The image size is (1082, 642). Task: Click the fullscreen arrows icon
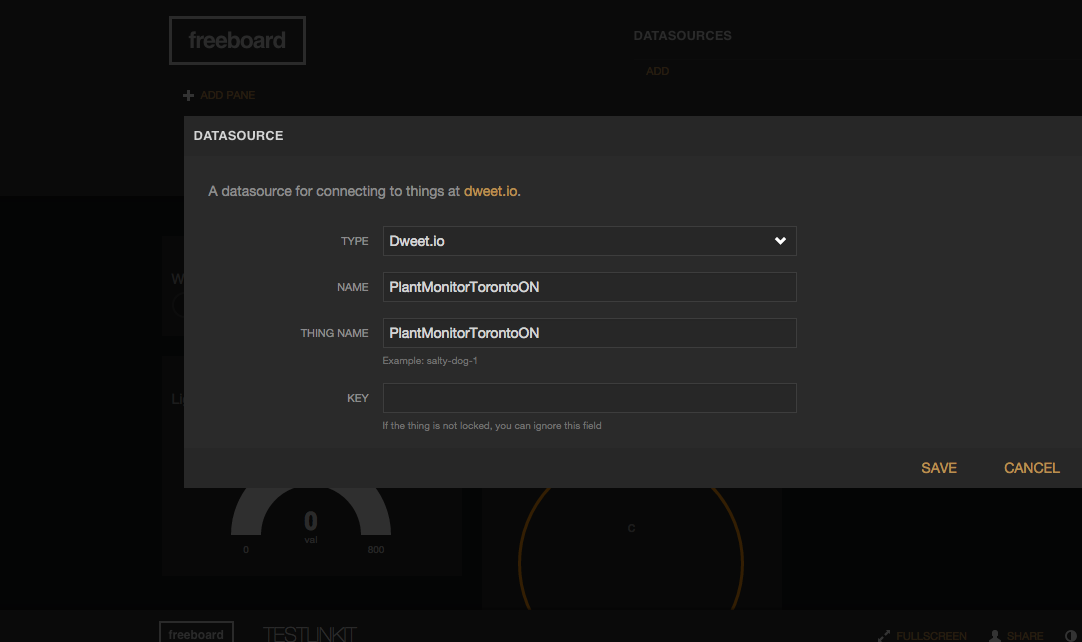pyautogui.click(x=884, y=635)
